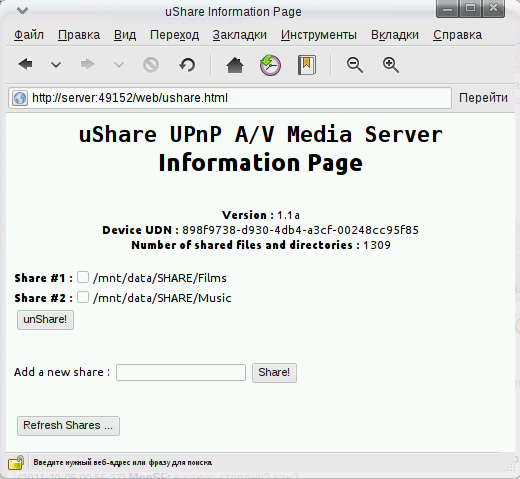This screenshot has height=479, width=520.
Task: Open the Вид menu
Action: [x=125, y=35]
